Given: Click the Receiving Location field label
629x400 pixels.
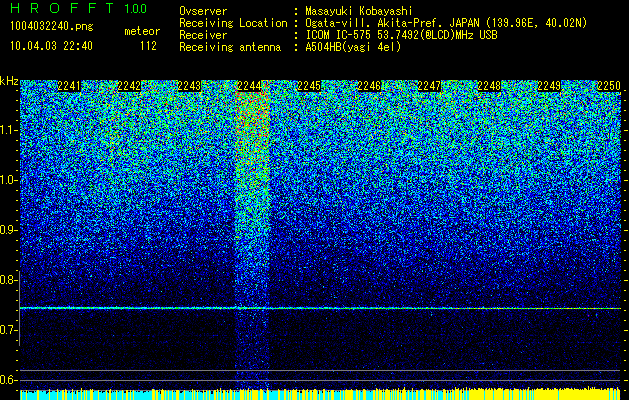Looking at the screenshot, I should point(233,23).
